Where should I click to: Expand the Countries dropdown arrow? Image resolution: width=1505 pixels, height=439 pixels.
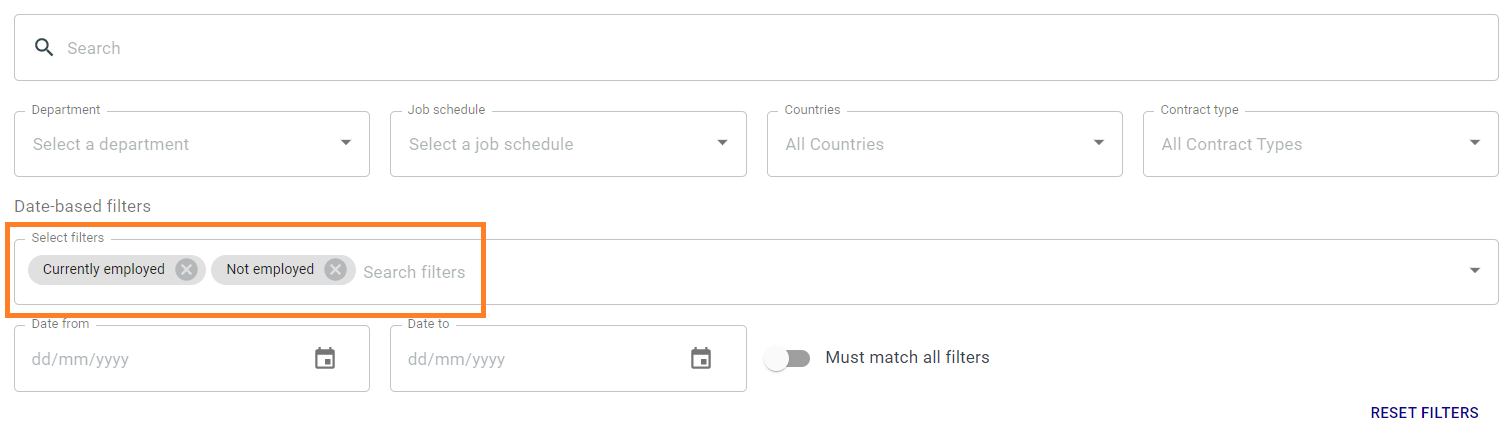tap(1099, 143)
